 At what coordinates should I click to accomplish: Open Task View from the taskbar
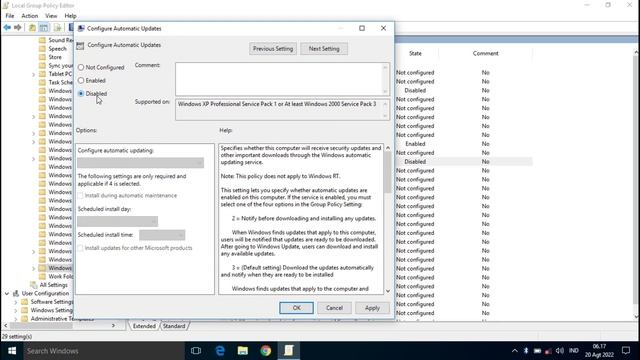click(196, 351)
